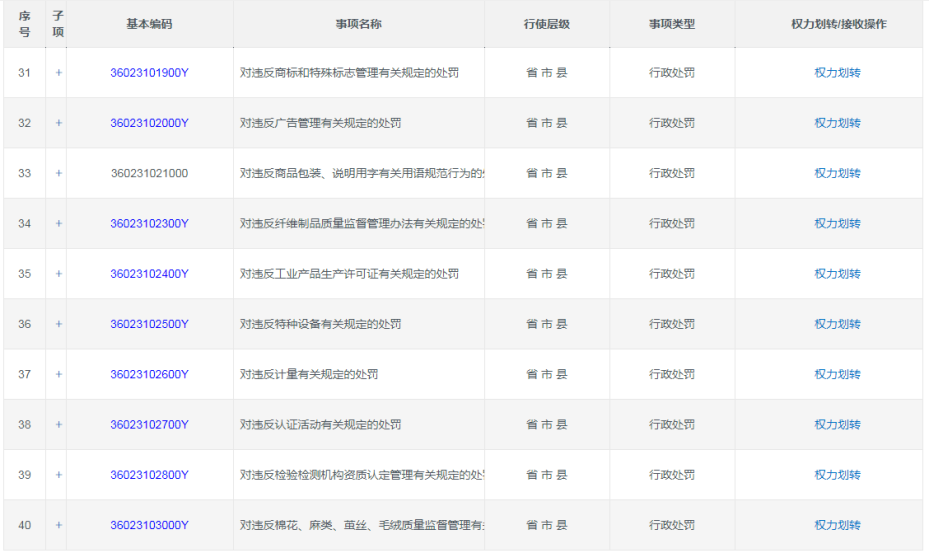The image size is (930, 553).
Task: Open code link 36023102700Y
Action: (x=149, y=425)
